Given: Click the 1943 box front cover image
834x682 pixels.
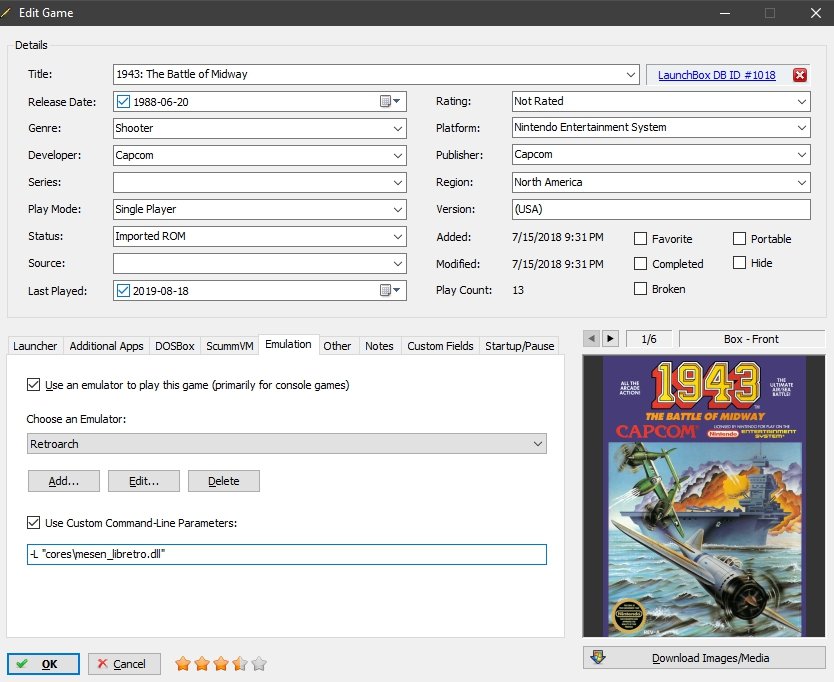Looking at the screenshot, I should [x=704, y=496].
